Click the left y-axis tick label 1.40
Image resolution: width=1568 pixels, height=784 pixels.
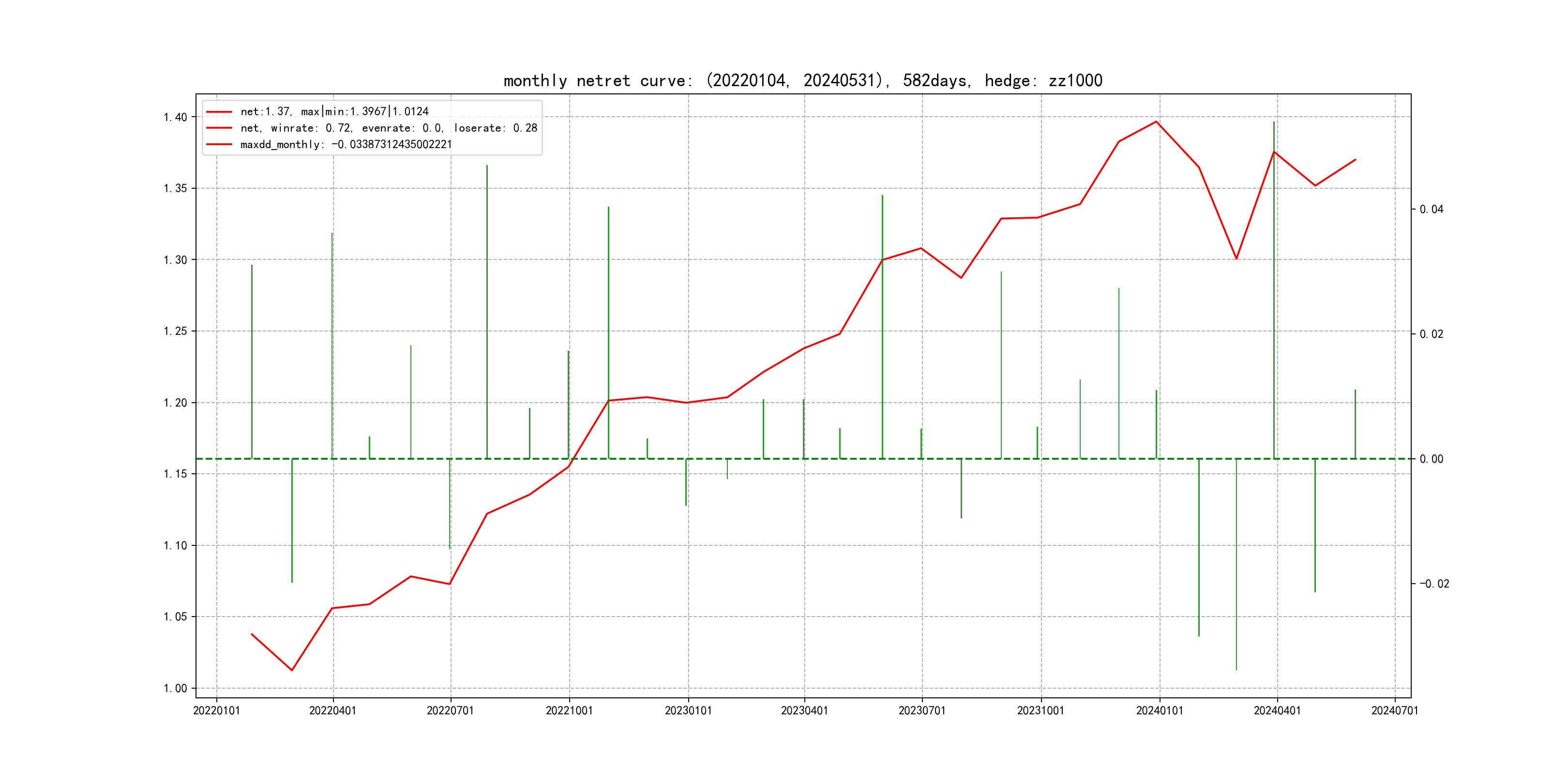click(175, 117)
